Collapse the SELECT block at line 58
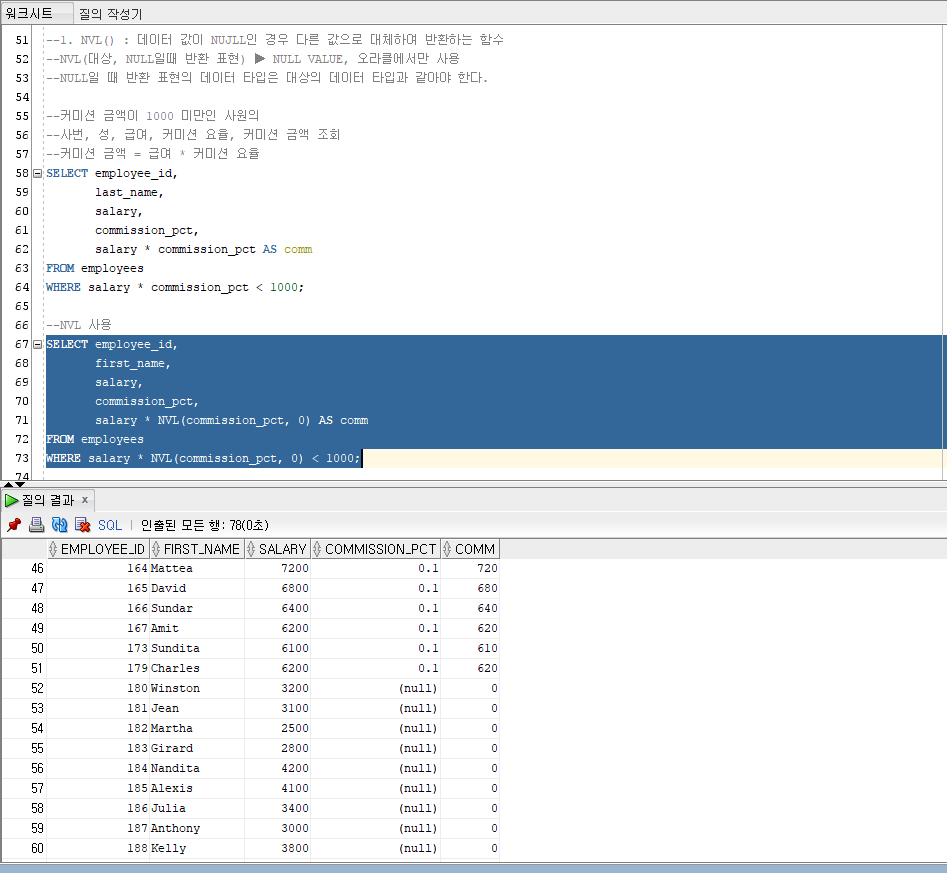 click(37, 173)
